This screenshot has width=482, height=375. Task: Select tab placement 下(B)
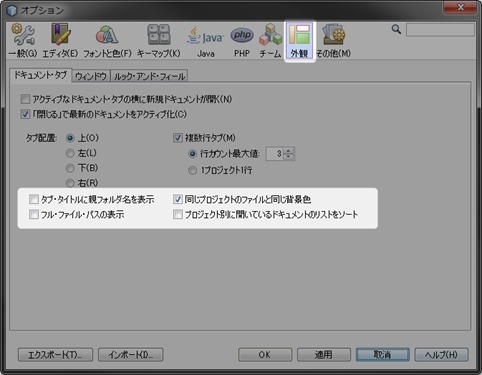(70, 168)
